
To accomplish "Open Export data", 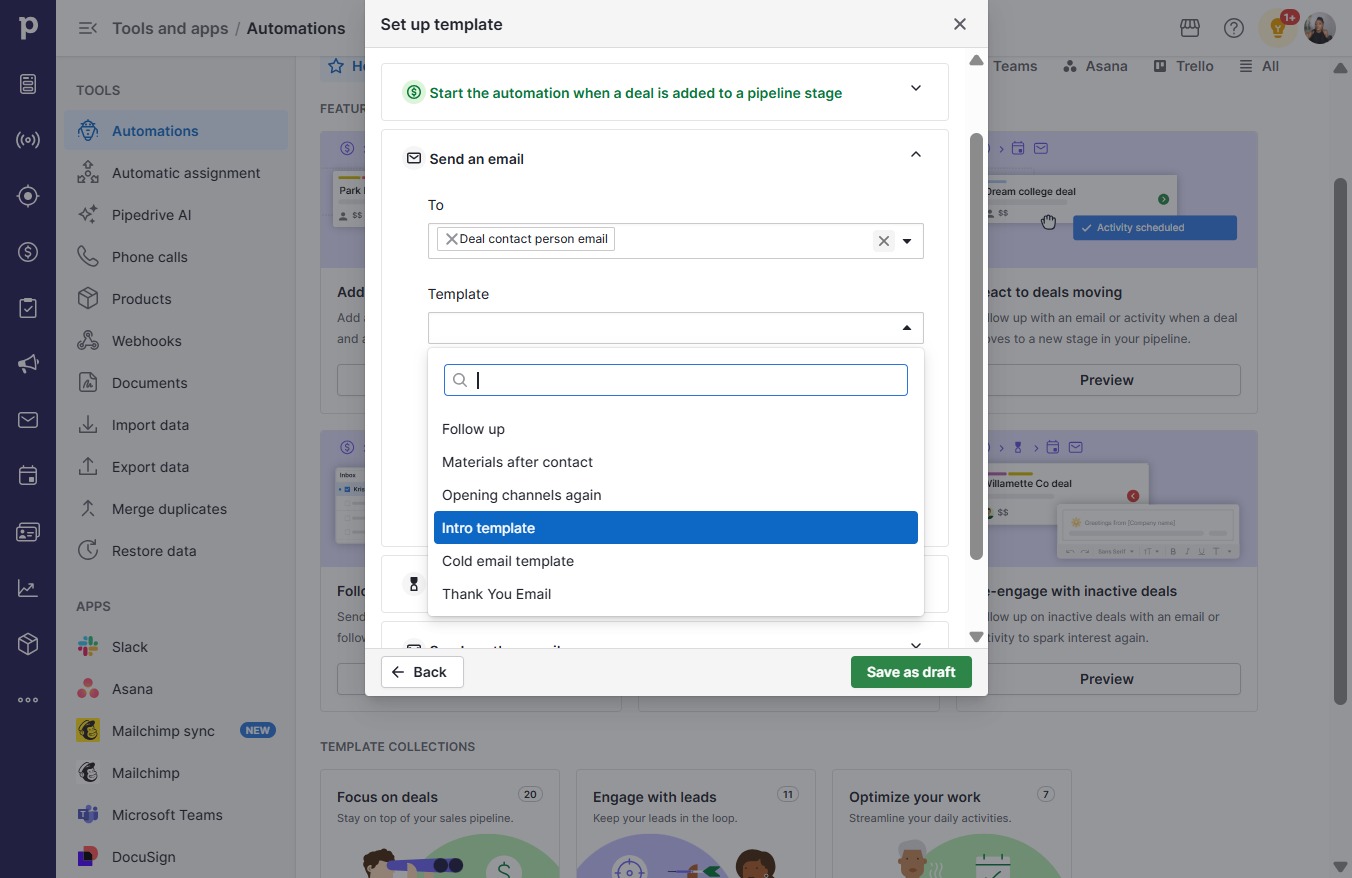I will pos(176,467).
